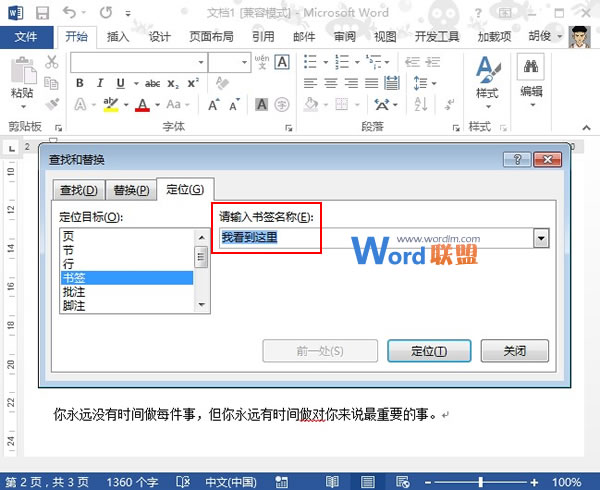The width and height of the screenshot is (600, 490).
Task: Click the Character Border A icon
Action: (x=282, y=62)
